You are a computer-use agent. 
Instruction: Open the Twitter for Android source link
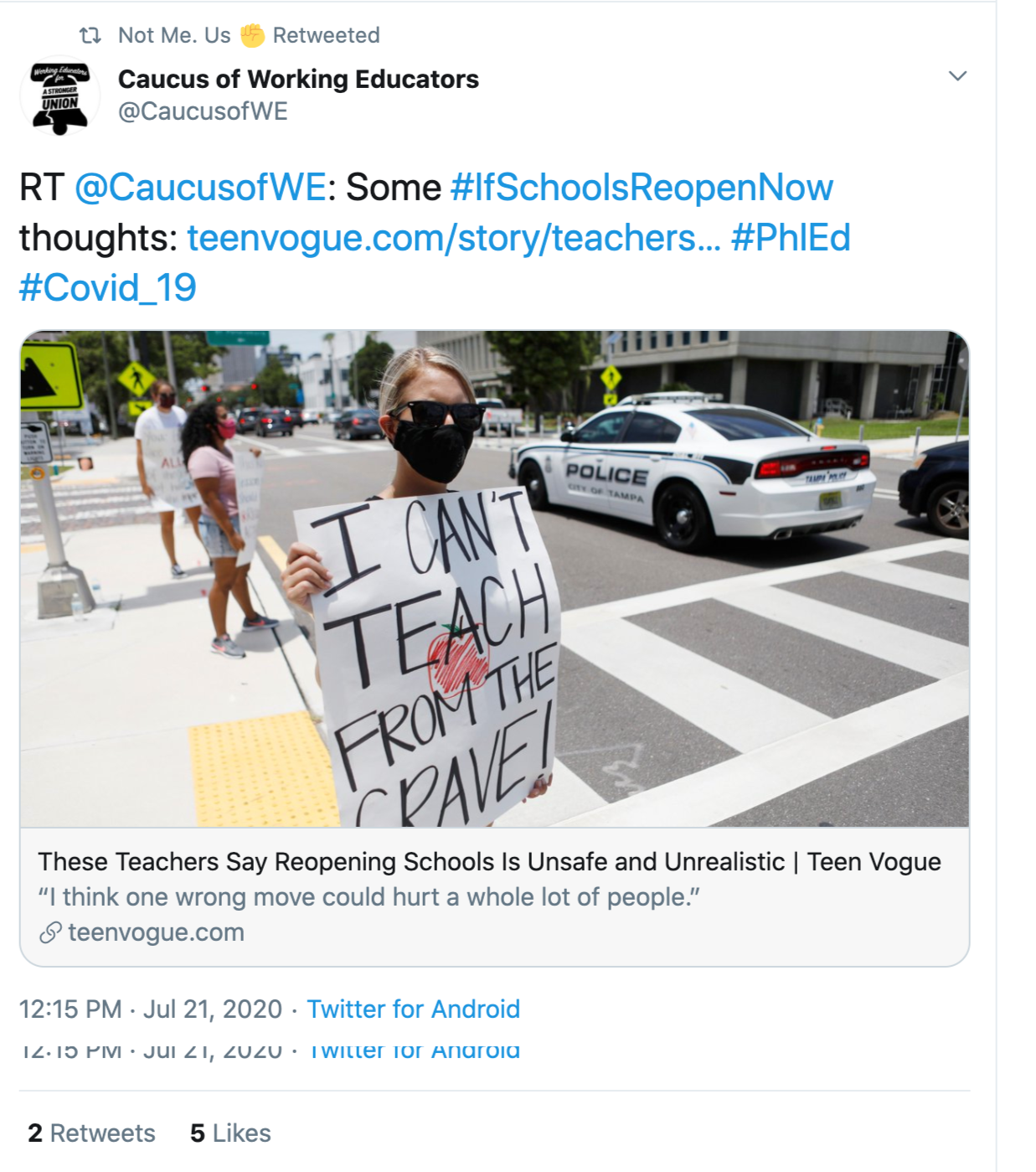tap(413, 1009)
